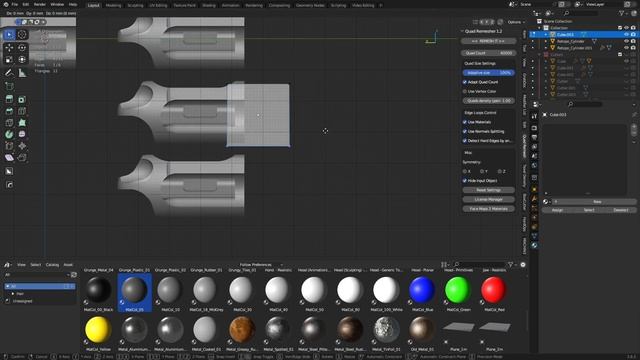Switch to the UV Editing workspace tab
Screen dimensions: 640x360
click(158, 5)
